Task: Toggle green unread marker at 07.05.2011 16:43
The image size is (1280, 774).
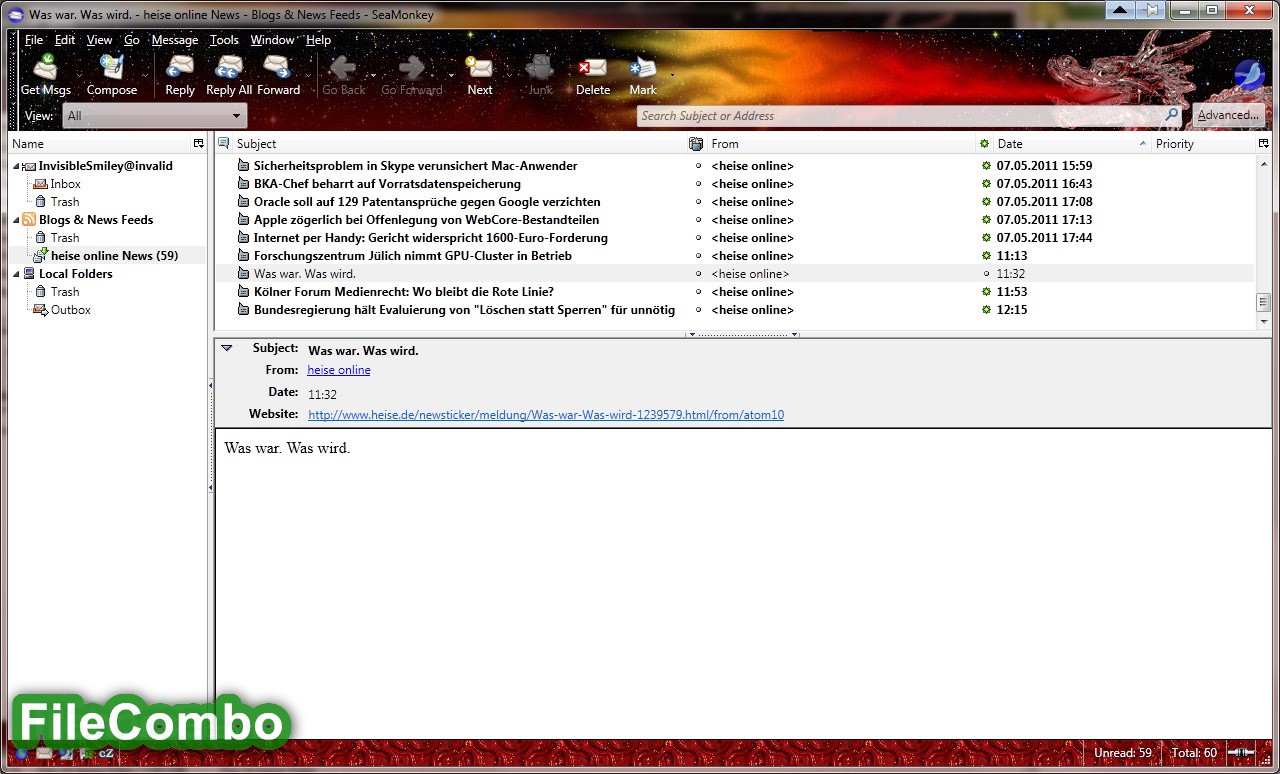Action: point(986,184)
